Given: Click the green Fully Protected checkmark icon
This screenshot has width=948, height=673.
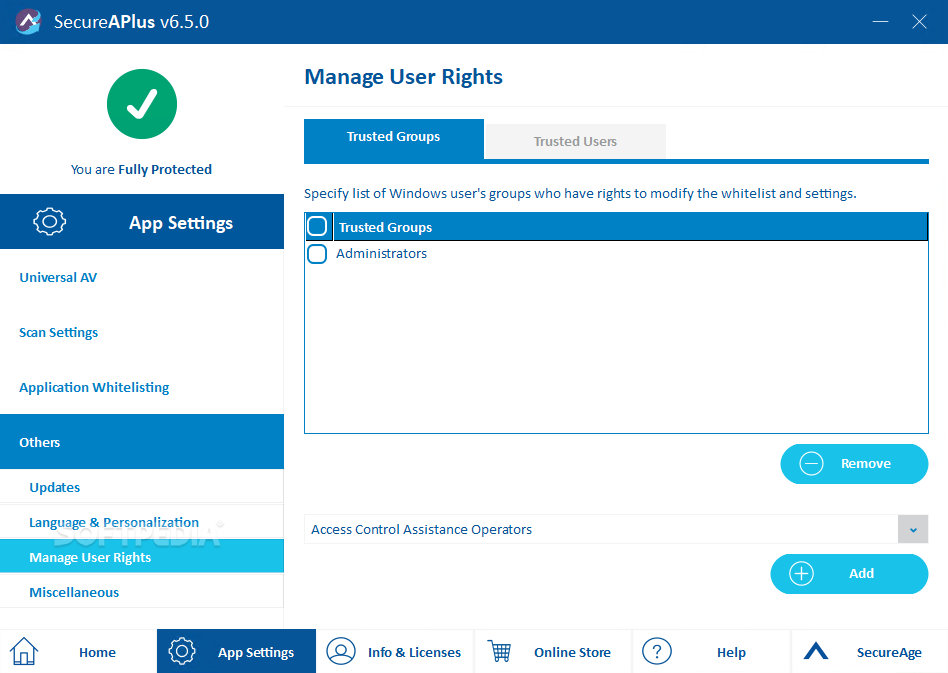Looking at the screenshot, I should pos(142,104).
